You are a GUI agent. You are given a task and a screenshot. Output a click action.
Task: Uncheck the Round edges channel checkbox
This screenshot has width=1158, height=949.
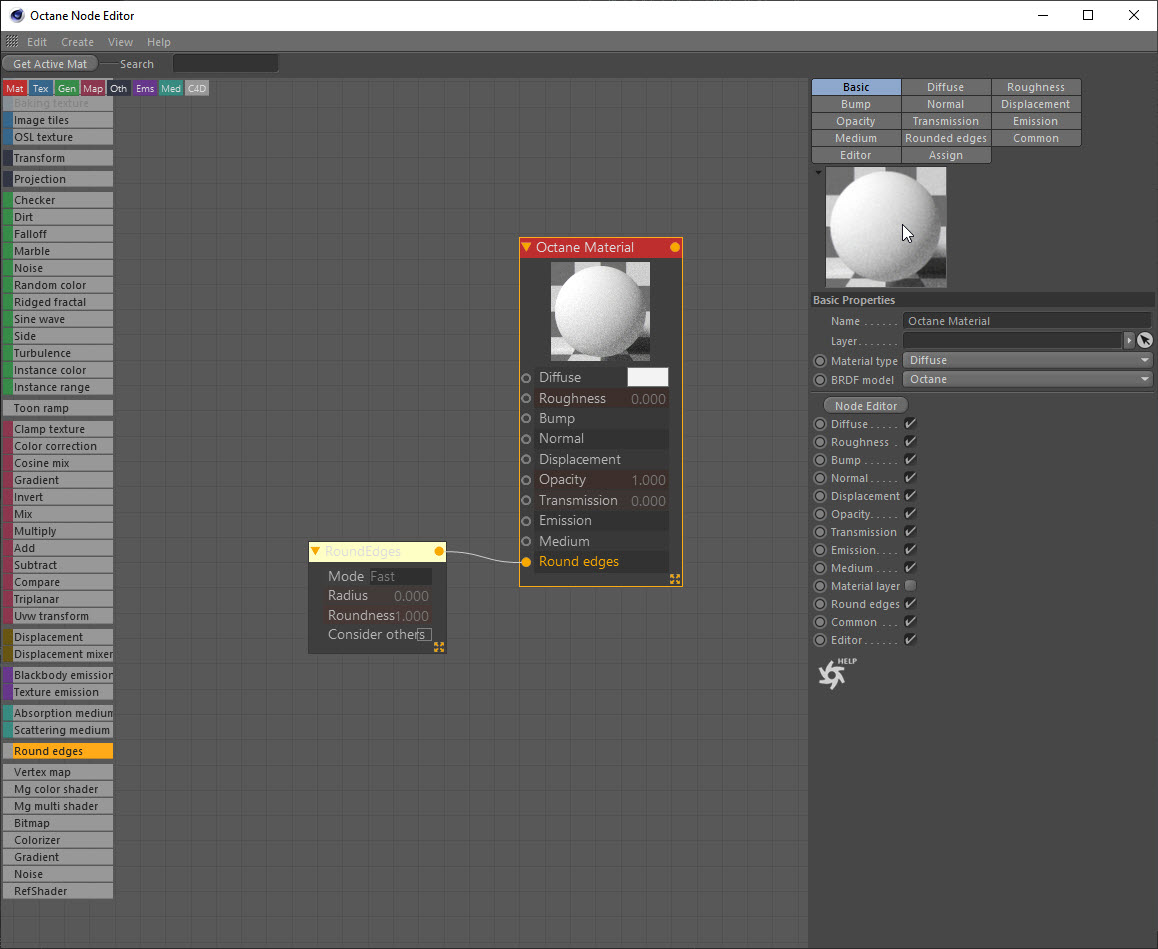[x=910, y=603]
